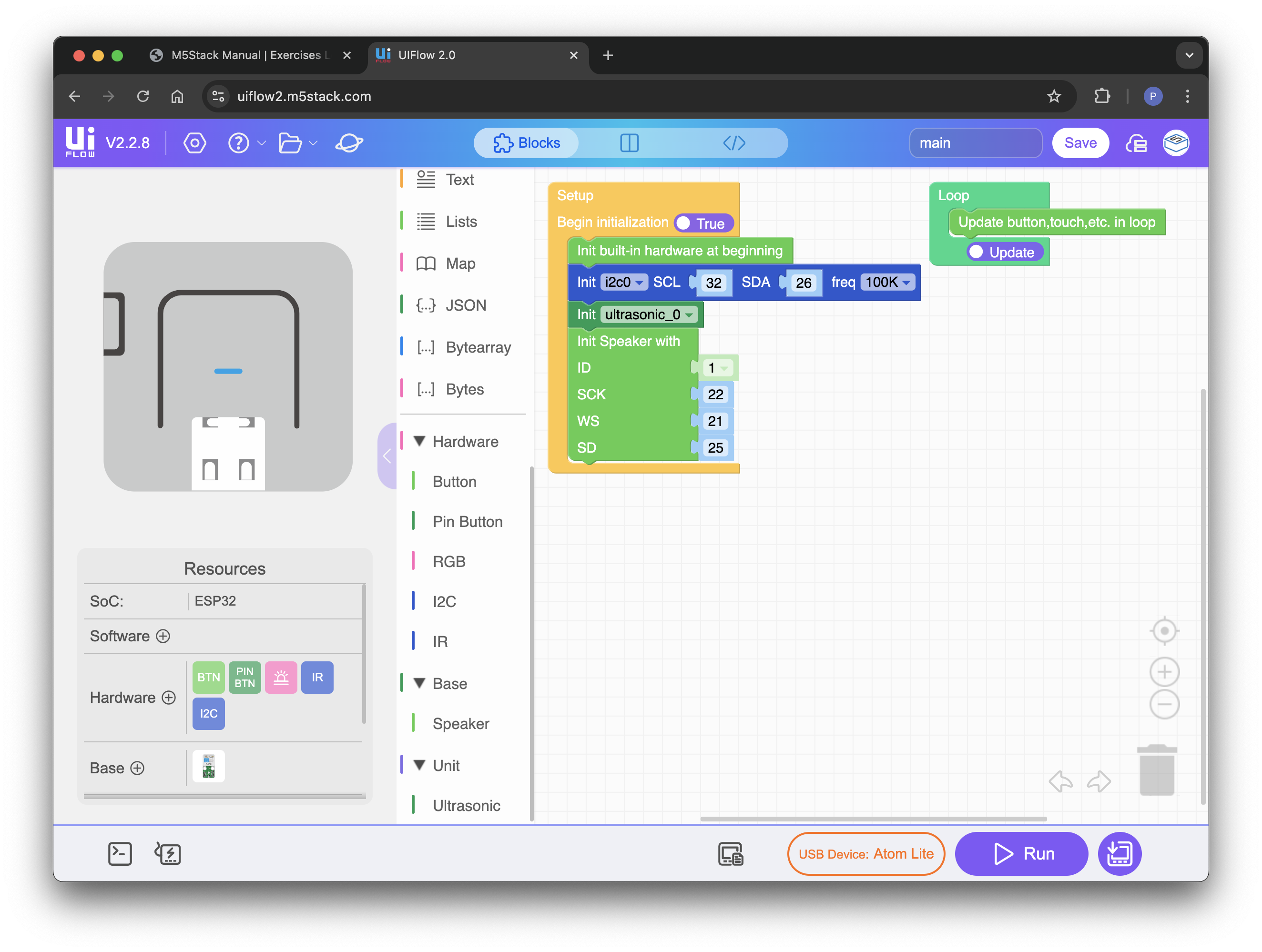Viewport: 1262px width, 952px height.
Task: Open the Text block category
Action: [x=459, y=179]
